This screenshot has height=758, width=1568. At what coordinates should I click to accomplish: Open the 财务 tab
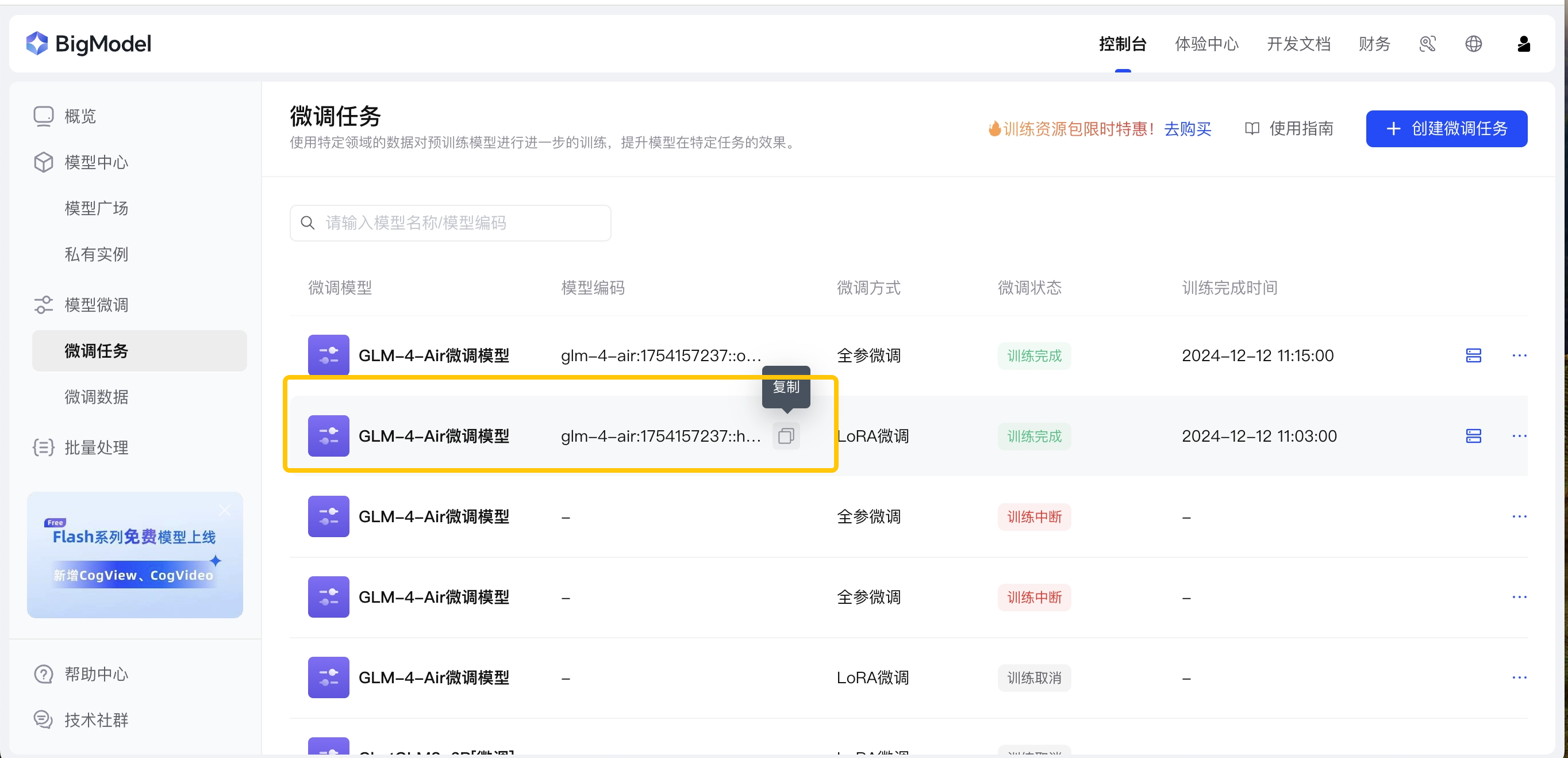[1374, 44]
